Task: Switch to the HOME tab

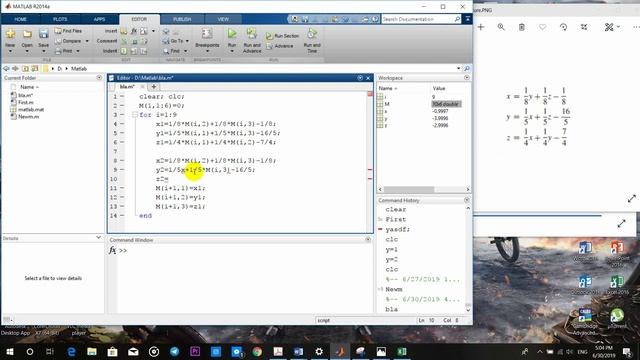Action: 20,19
